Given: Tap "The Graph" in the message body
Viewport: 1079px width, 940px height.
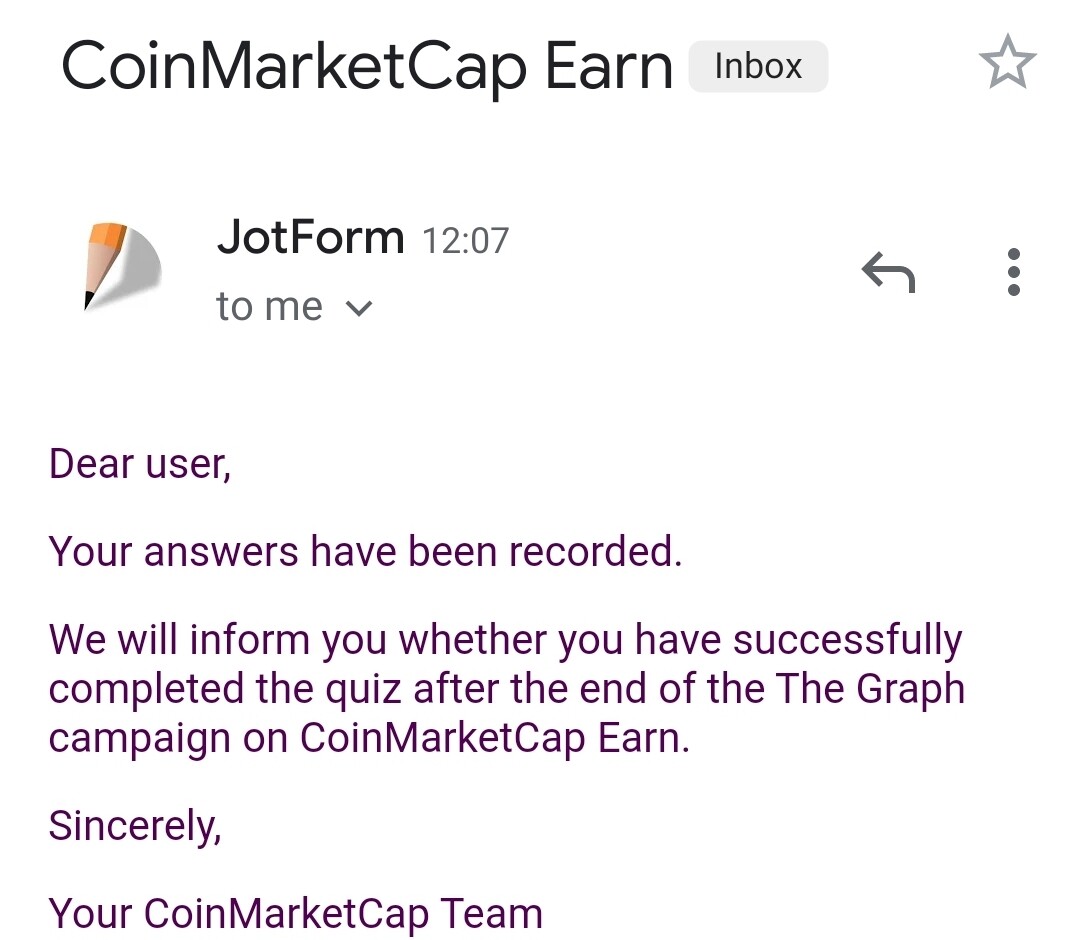Looking at the screenshot, I should (x=870, y=689).
